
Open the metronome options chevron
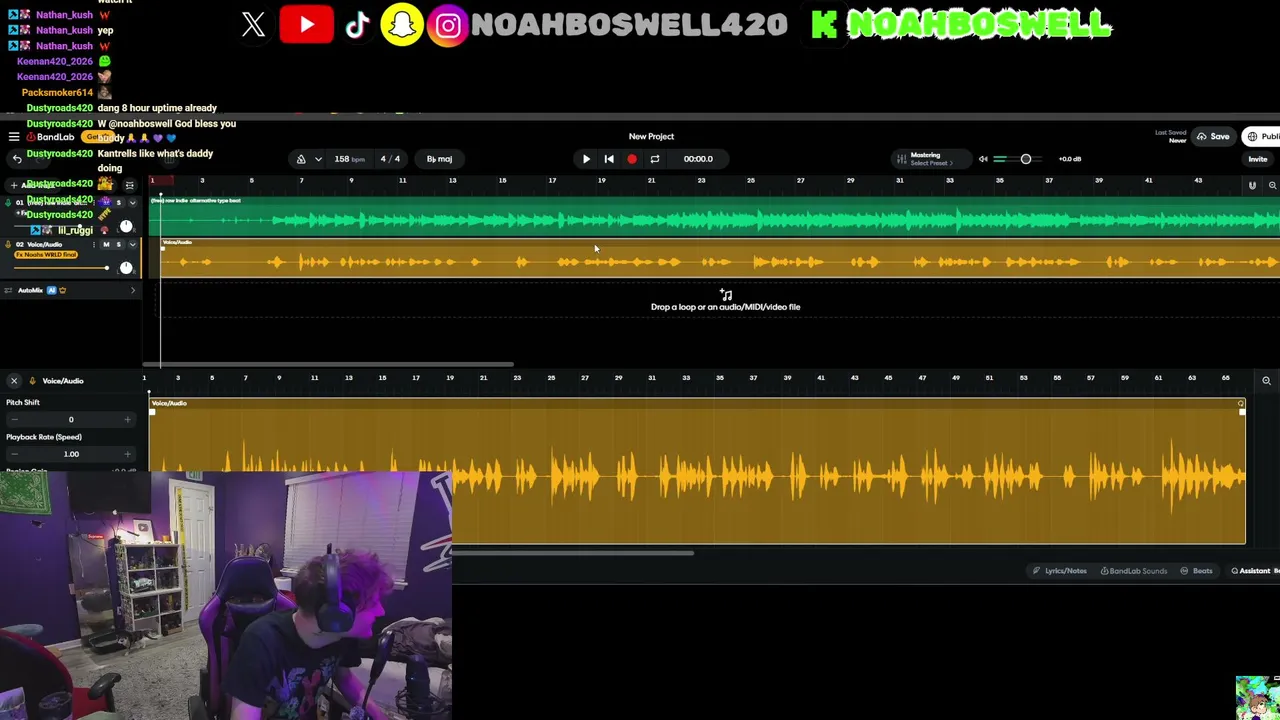[318, 159]
